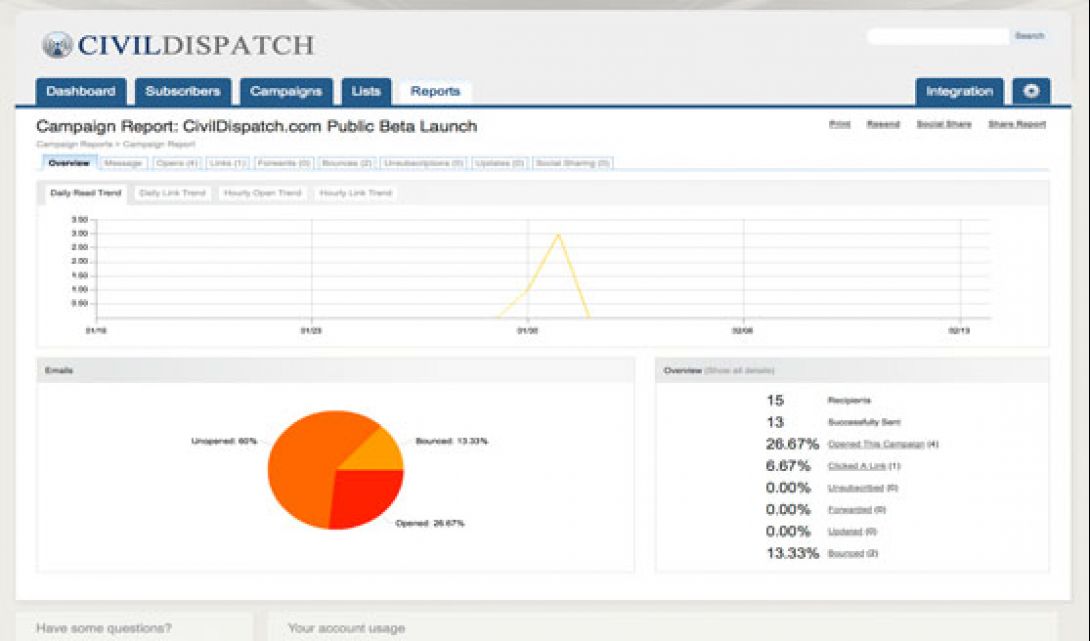1090x641 pixels.
Task: Open the Forwarded stat link
Action: click(849, 510)
